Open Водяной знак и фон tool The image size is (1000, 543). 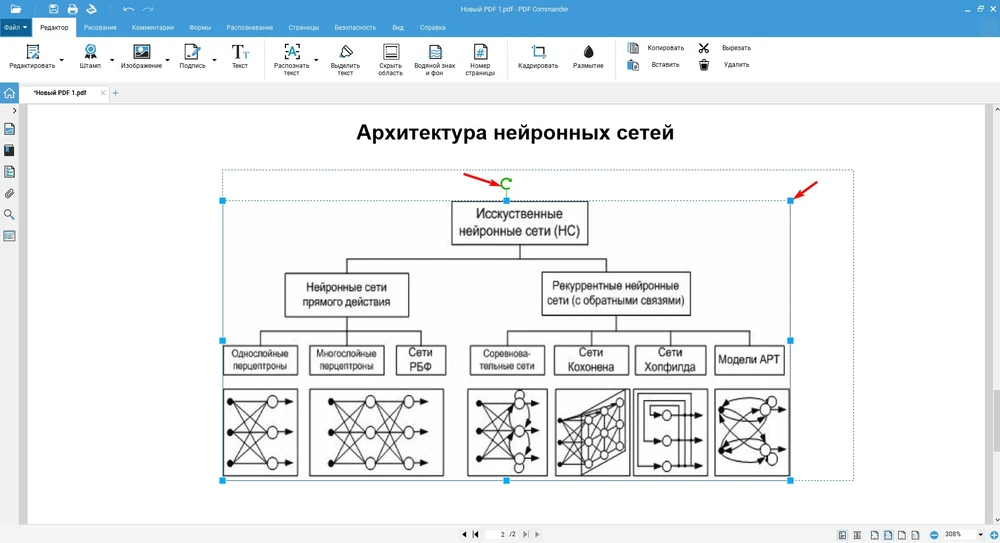(x=435, y=59)
